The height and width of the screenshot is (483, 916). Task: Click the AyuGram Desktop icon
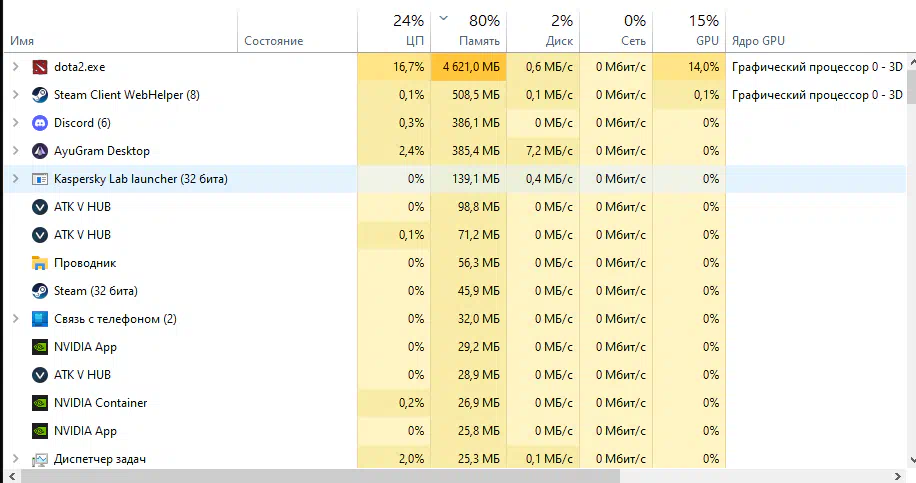(x=40, y=151)
